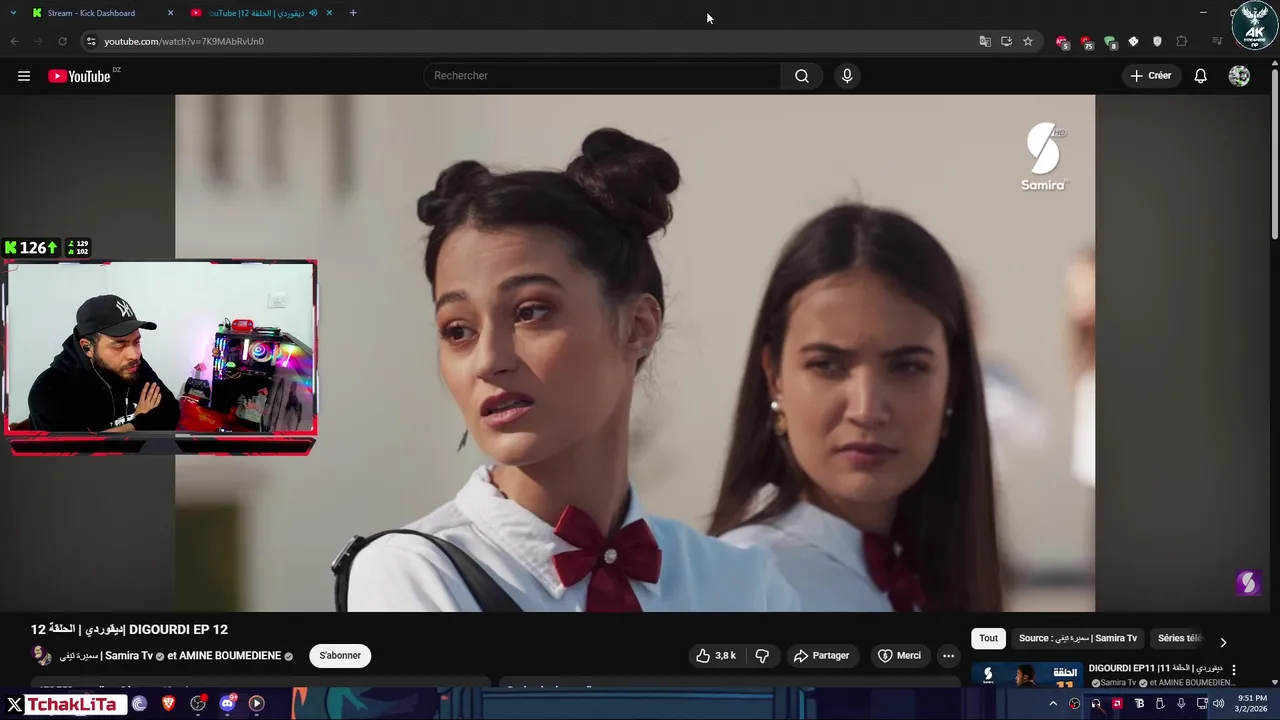Select the 'Tout' filter chip
This screenshot has height=720, width=1280.
(x=988, y=638)
